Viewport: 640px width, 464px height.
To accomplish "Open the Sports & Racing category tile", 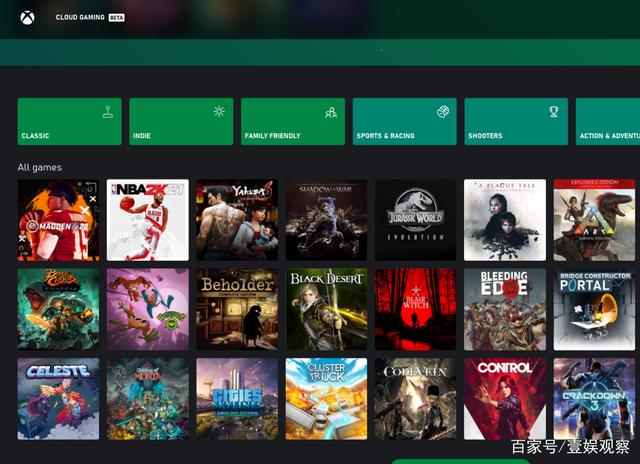I will [404, 121].
